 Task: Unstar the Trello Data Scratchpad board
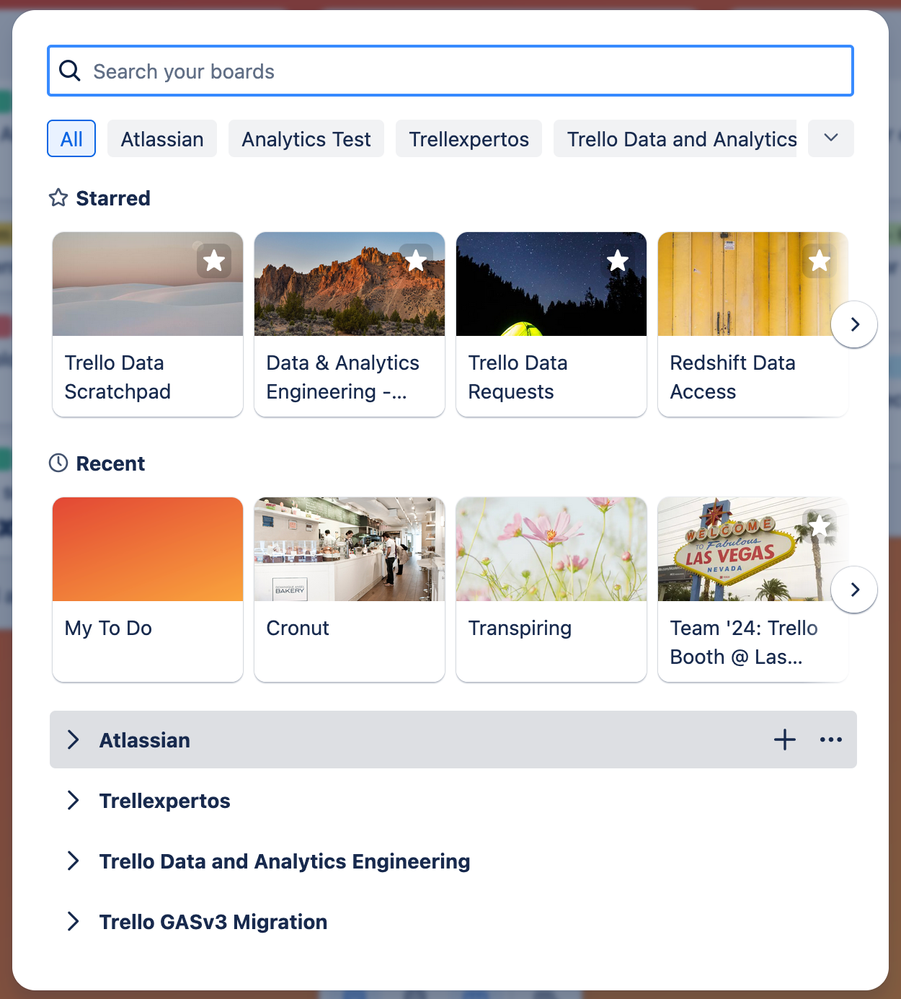click(x=214, y=261)
